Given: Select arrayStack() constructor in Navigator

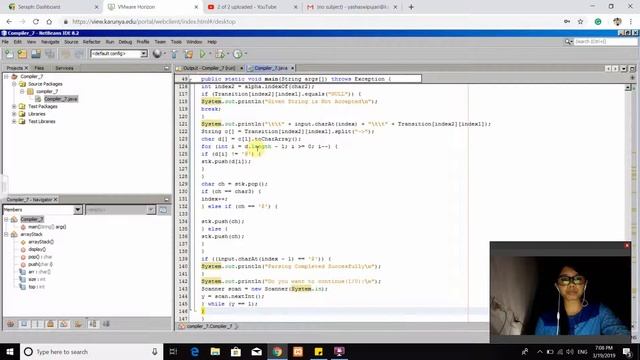Looking at the screenshot, I should pos(41,242).
